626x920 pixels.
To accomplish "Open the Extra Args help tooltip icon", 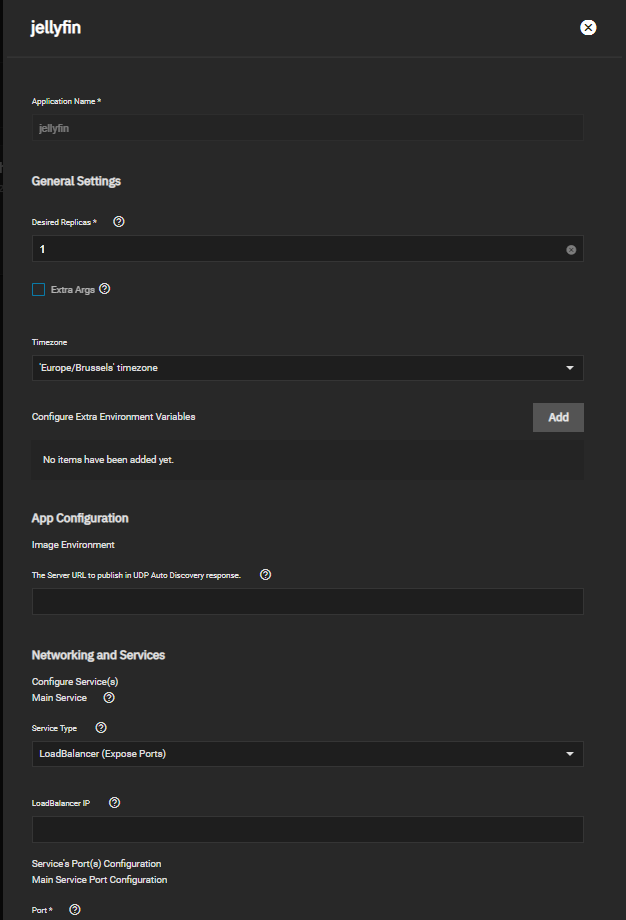I will pyautogui.click(x=104, y=289).
